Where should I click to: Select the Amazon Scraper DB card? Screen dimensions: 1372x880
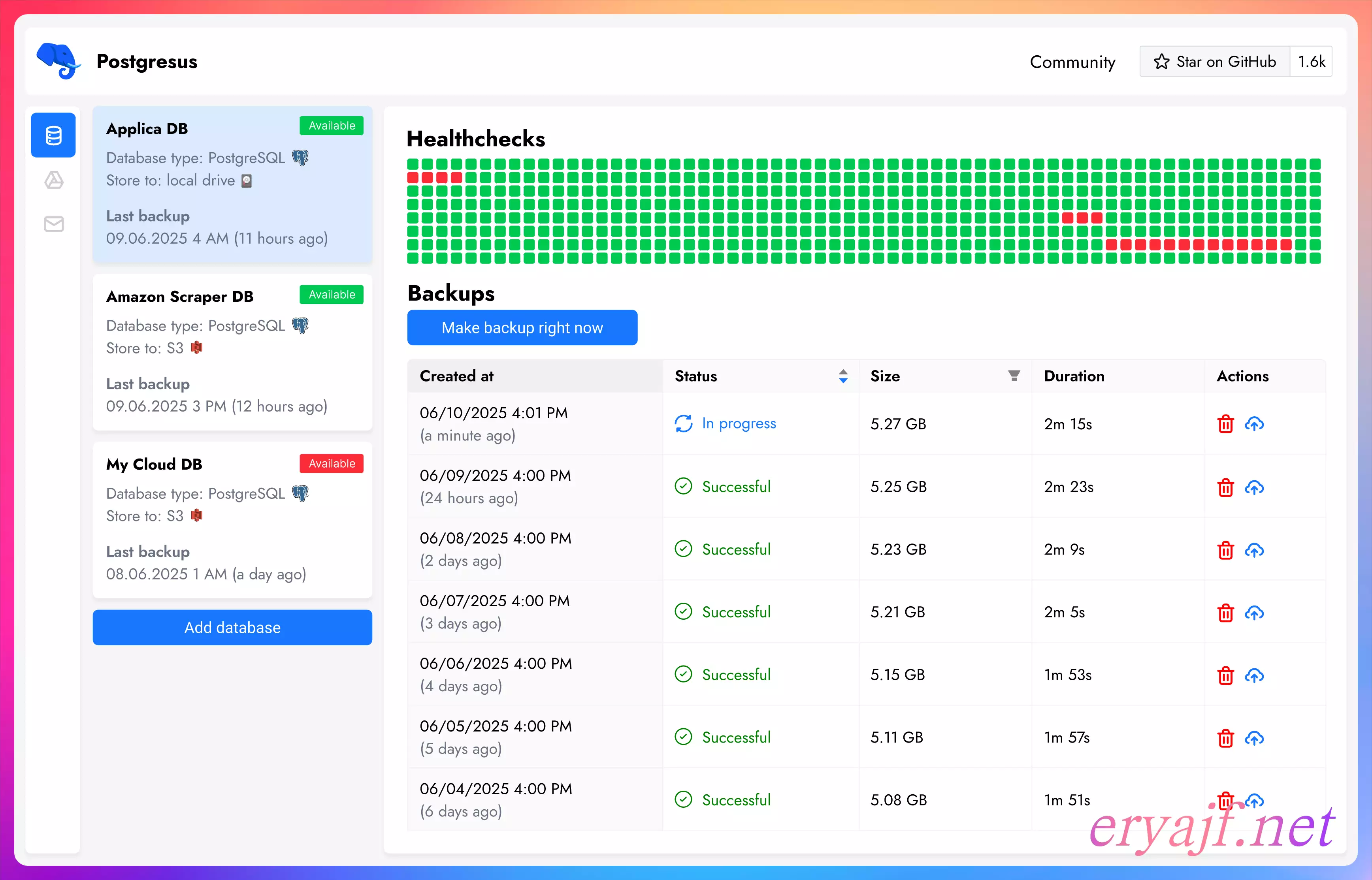point(232,352)
